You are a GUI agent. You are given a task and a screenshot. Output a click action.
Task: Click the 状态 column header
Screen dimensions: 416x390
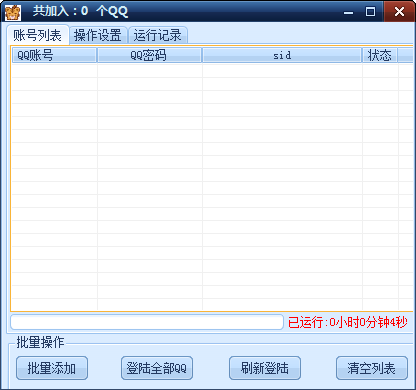coord(380,55)
